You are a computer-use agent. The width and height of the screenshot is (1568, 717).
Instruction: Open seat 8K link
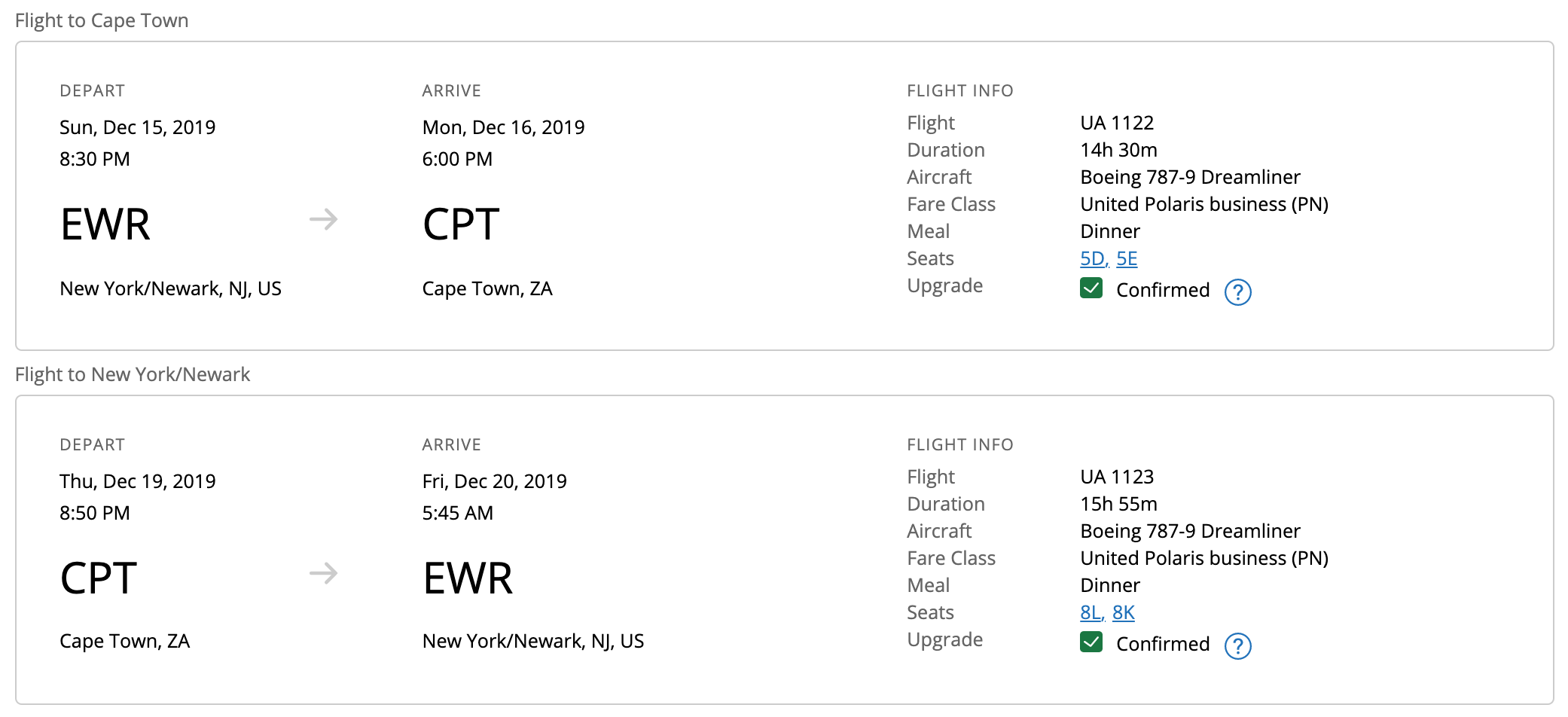click(x=1123, y=612)
